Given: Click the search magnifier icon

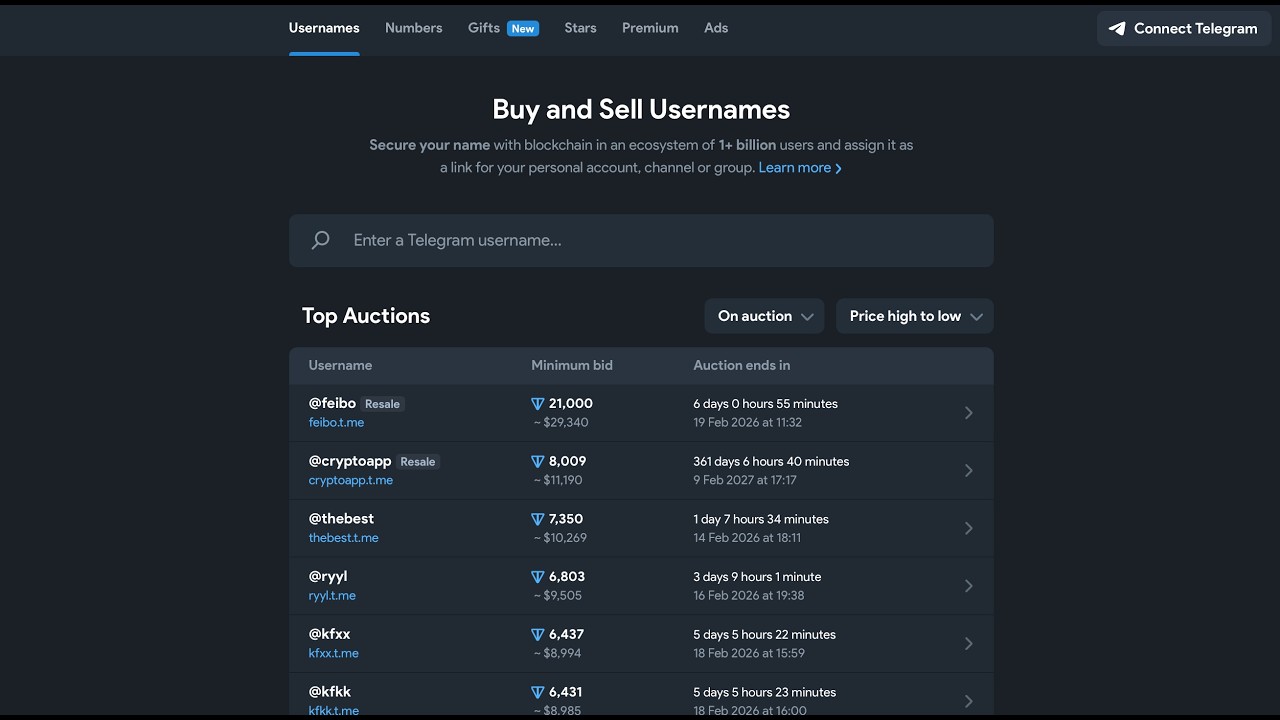Looking at the screenshot, I should (x=320, y=240).
